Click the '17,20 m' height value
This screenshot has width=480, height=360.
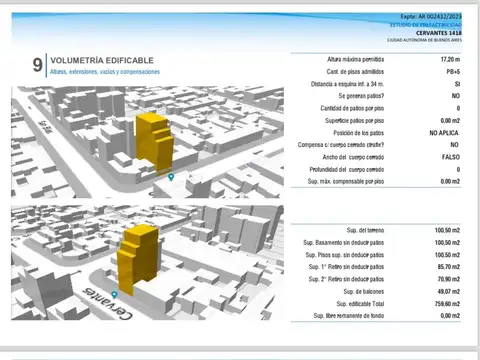click(x=450, y=59)
